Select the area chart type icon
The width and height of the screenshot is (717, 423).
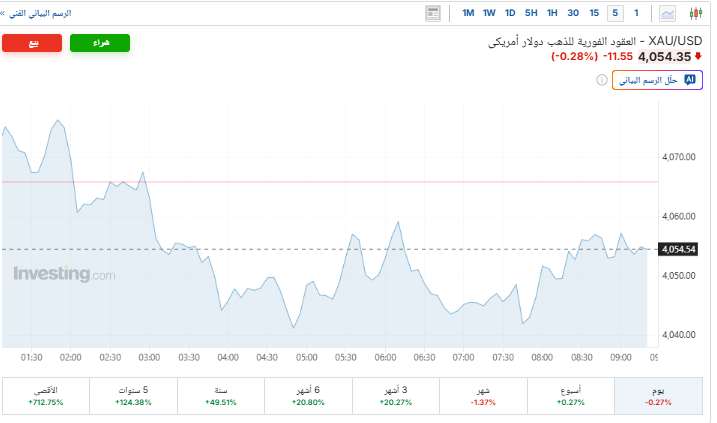[x=667, y=13]
